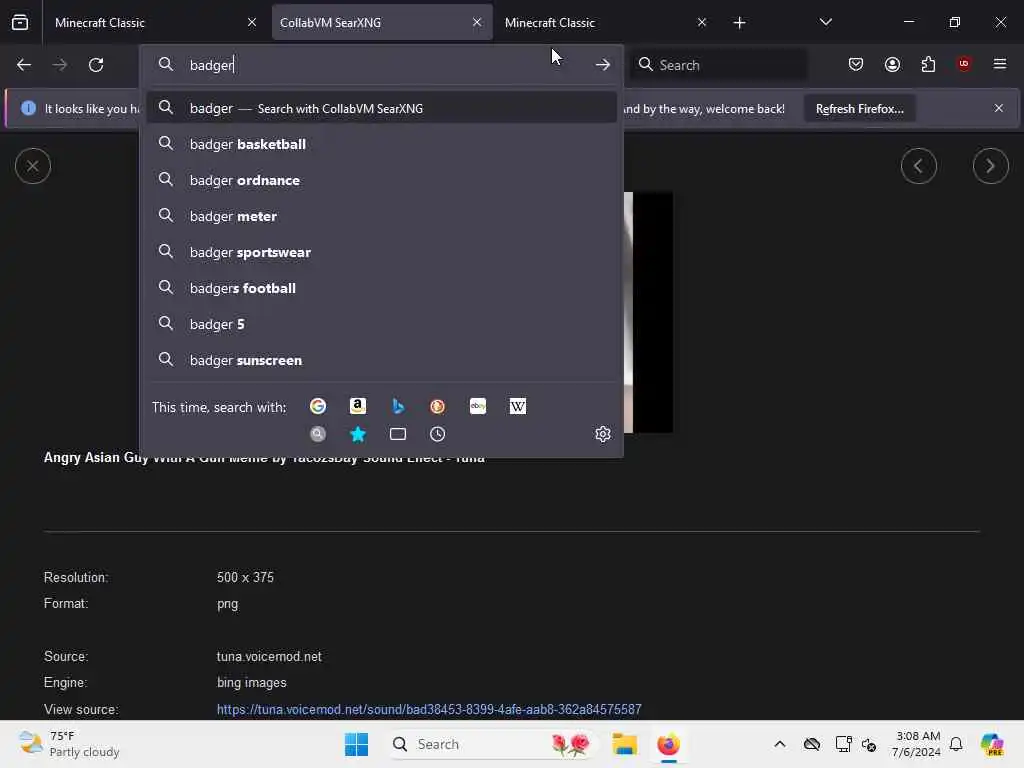Click 'tuna.voicemod.net' source text
The width and height of the screenshot is (1024, 768).
269,656
